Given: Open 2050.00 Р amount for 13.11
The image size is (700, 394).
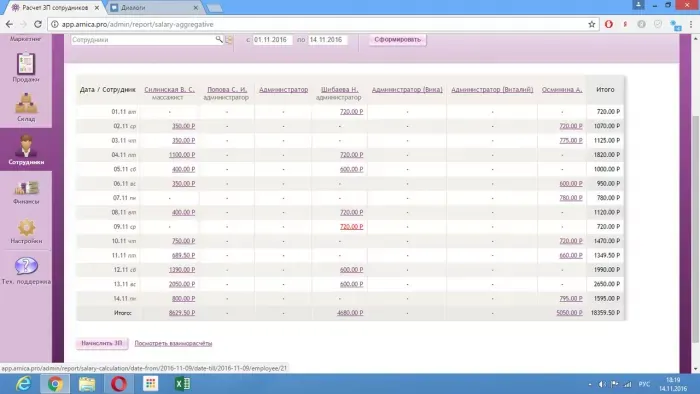Looking at the screenshot, I should pyautogui.click(x=182, y=284).
